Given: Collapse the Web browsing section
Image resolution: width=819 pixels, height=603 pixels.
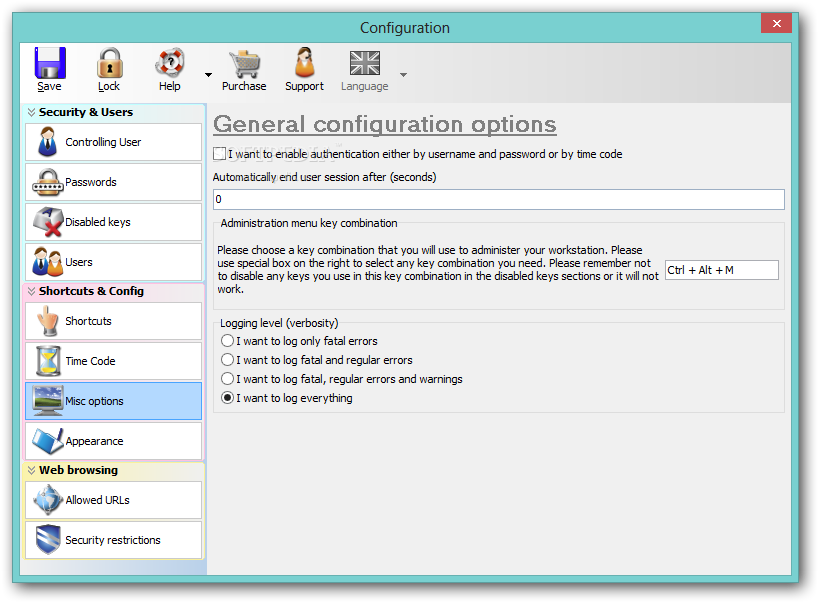Looking at the screenshot, I should click(x=31, y=470).
